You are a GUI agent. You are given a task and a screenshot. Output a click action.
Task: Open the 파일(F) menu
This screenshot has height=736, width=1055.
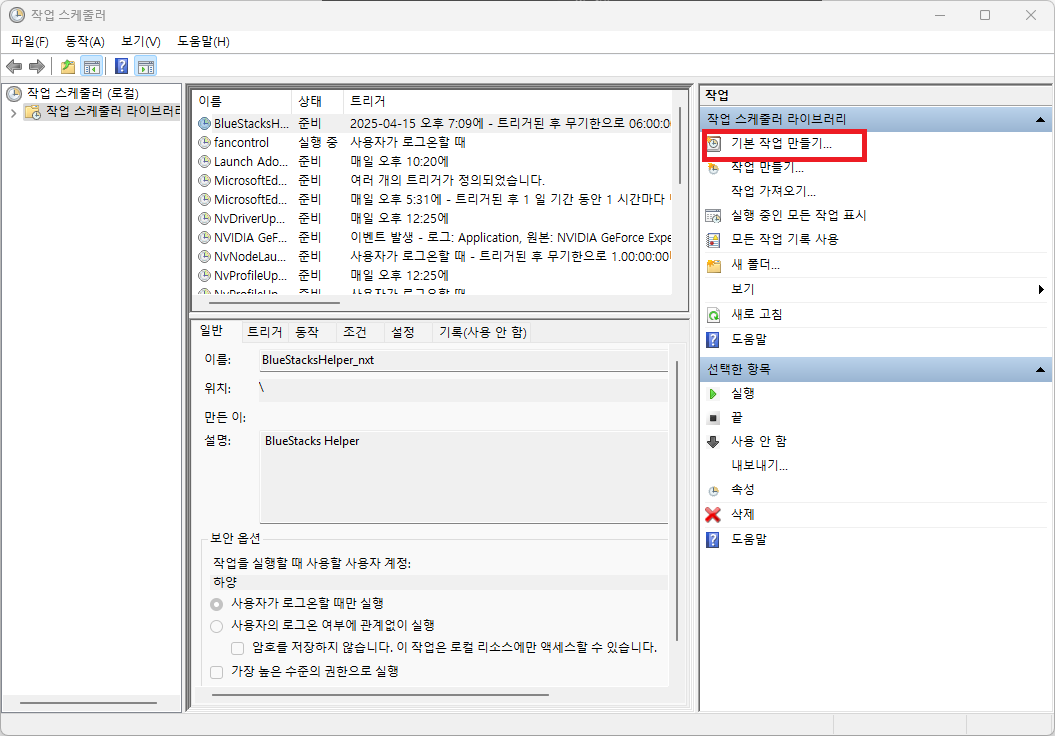pyautogui.click(x=30, y=42)
